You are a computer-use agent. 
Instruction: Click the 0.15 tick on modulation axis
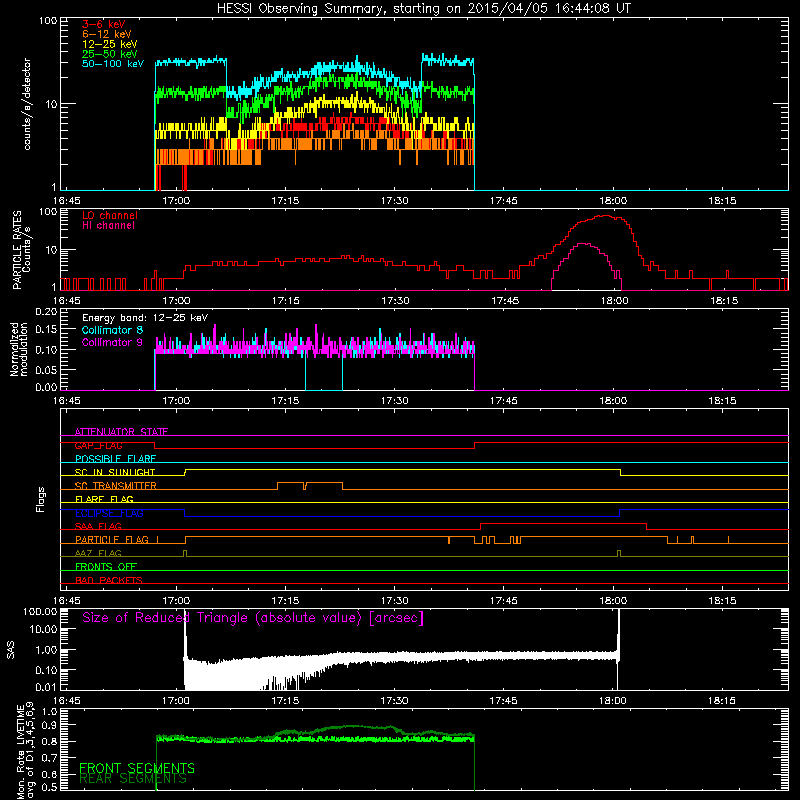pyautogui.click(x=46, y=330)
